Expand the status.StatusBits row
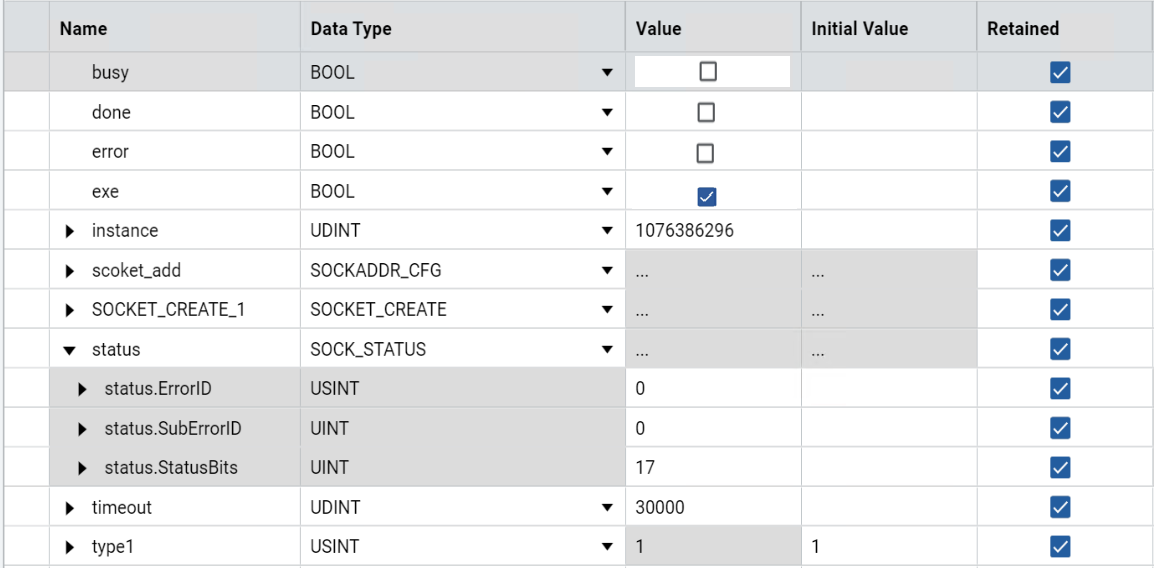 83,468
